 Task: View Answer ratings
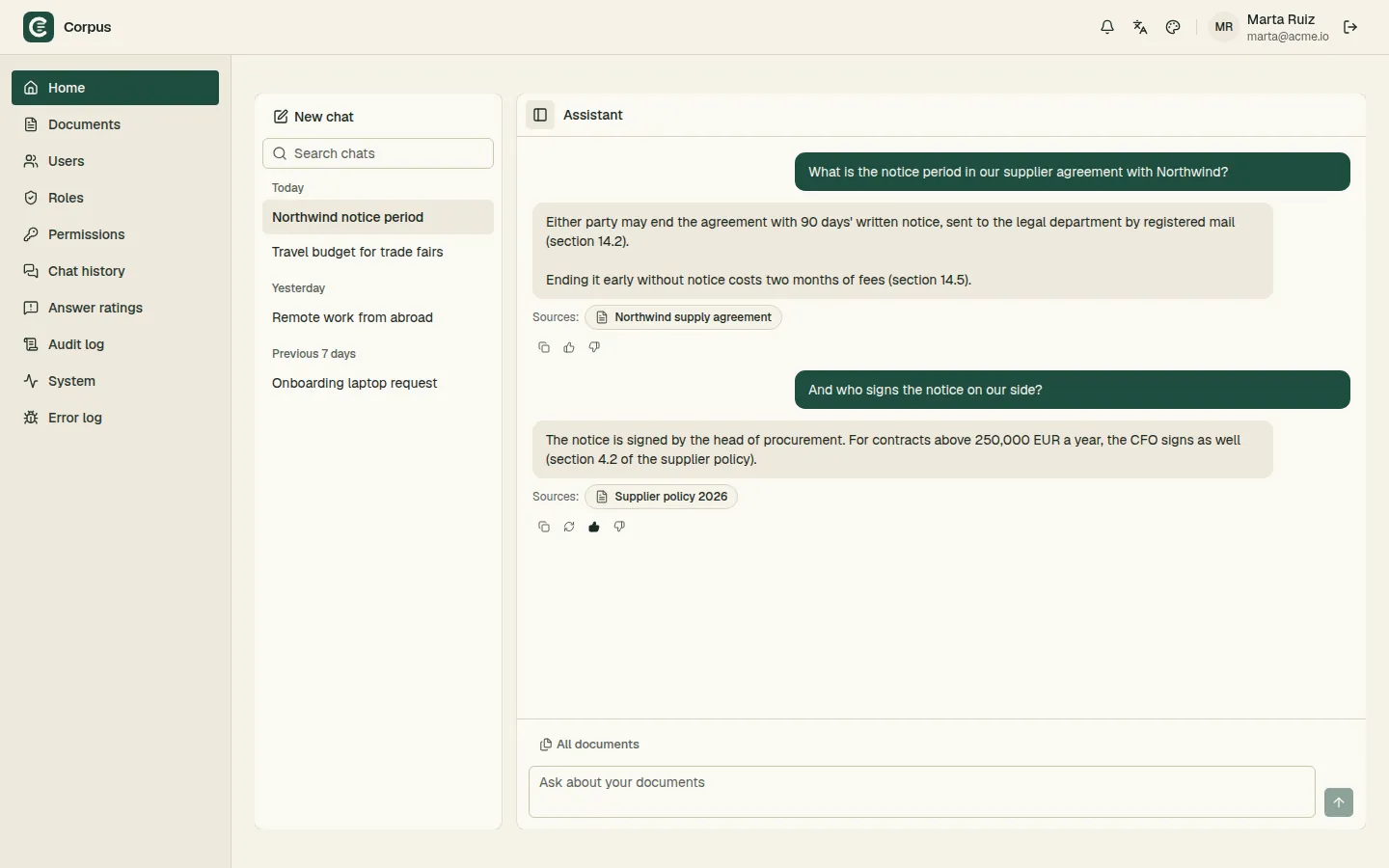pyautogui.click(x=115, y=308)
